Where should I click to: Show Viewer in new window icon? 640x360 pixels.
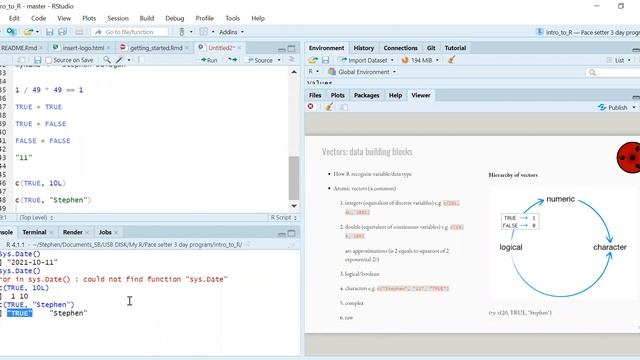pyautogui.click(x=344, y=107)
